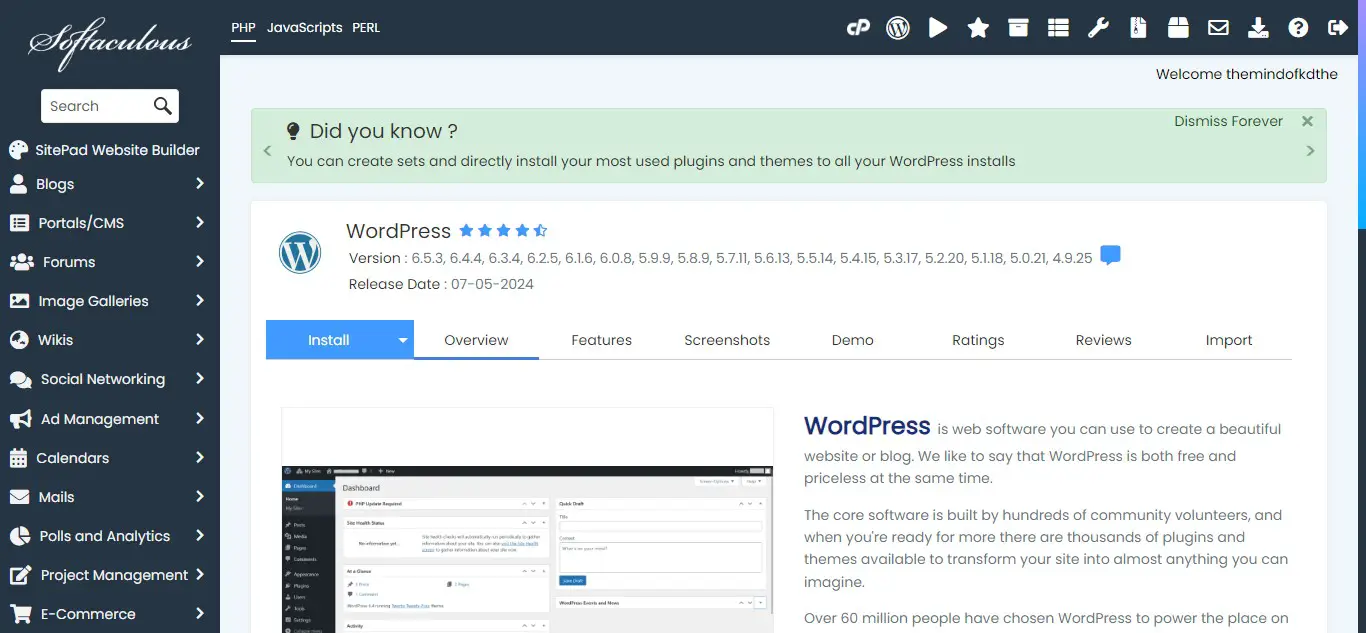Open the Demo tab
1366x633 pixels.
pyautogui.click(x=852, y=340)
